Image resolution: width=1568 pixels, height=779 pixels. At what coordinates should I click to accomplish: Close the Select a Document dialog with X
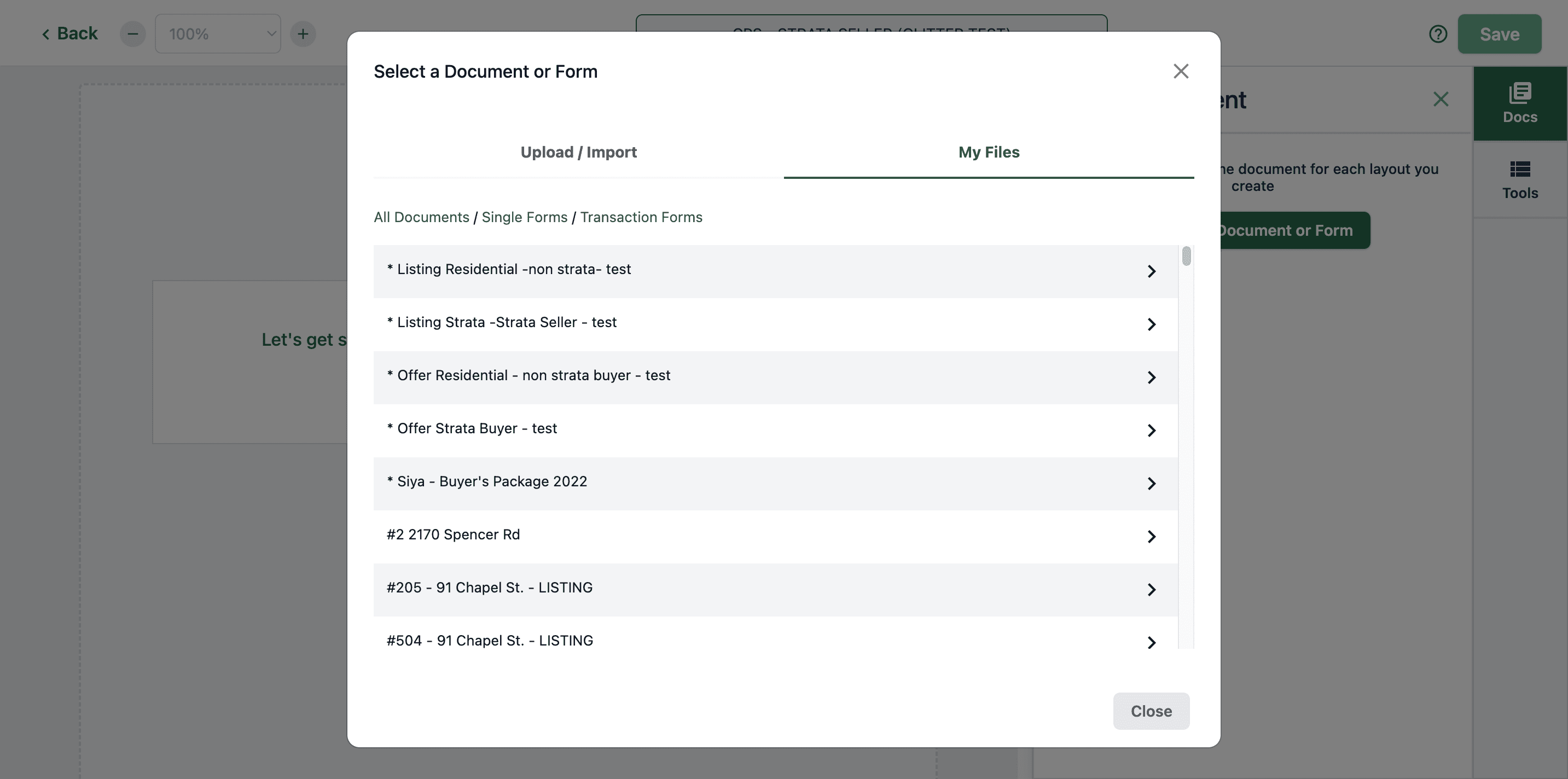click(1181, 71)
